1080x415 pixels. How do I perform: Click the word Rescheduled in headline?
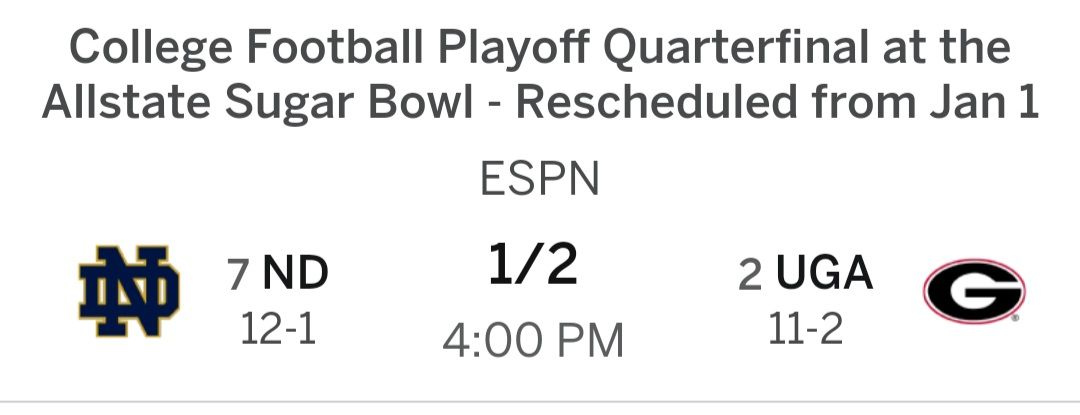click(x=656, y=103)
